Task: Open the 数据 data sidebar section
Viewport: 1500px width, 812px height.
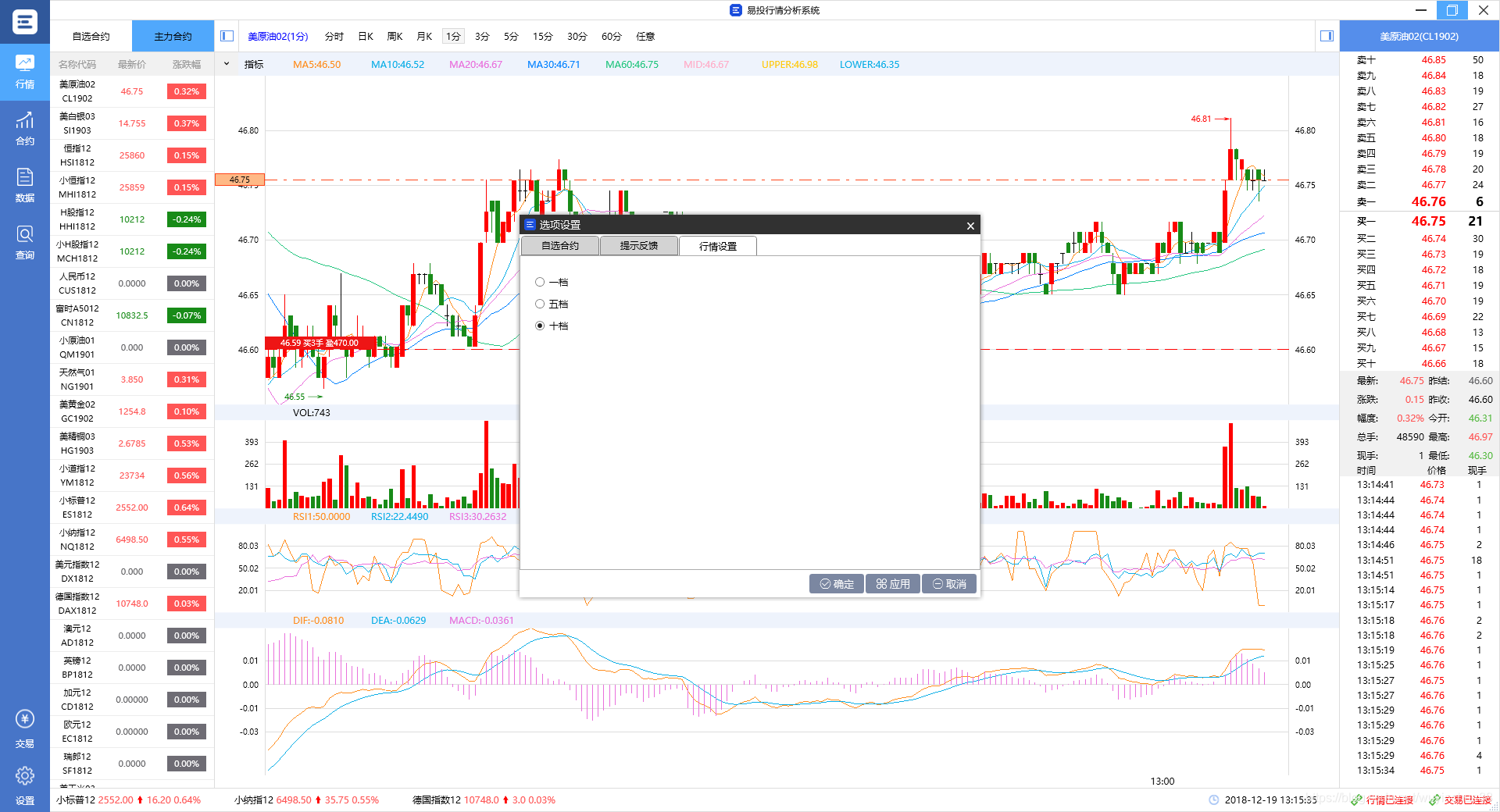Action: point(25,186)
